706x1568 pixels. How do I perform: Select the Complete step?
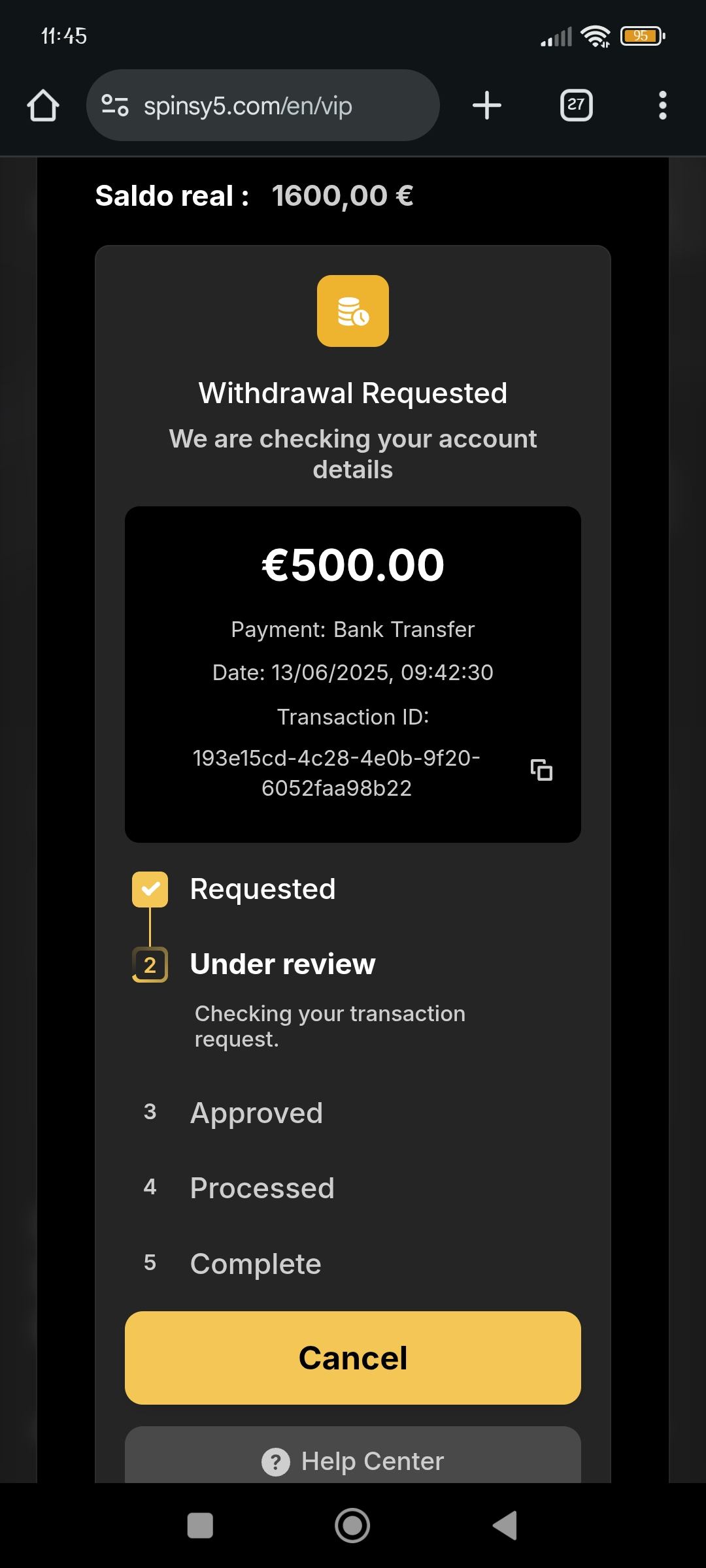coord(256,1264)
